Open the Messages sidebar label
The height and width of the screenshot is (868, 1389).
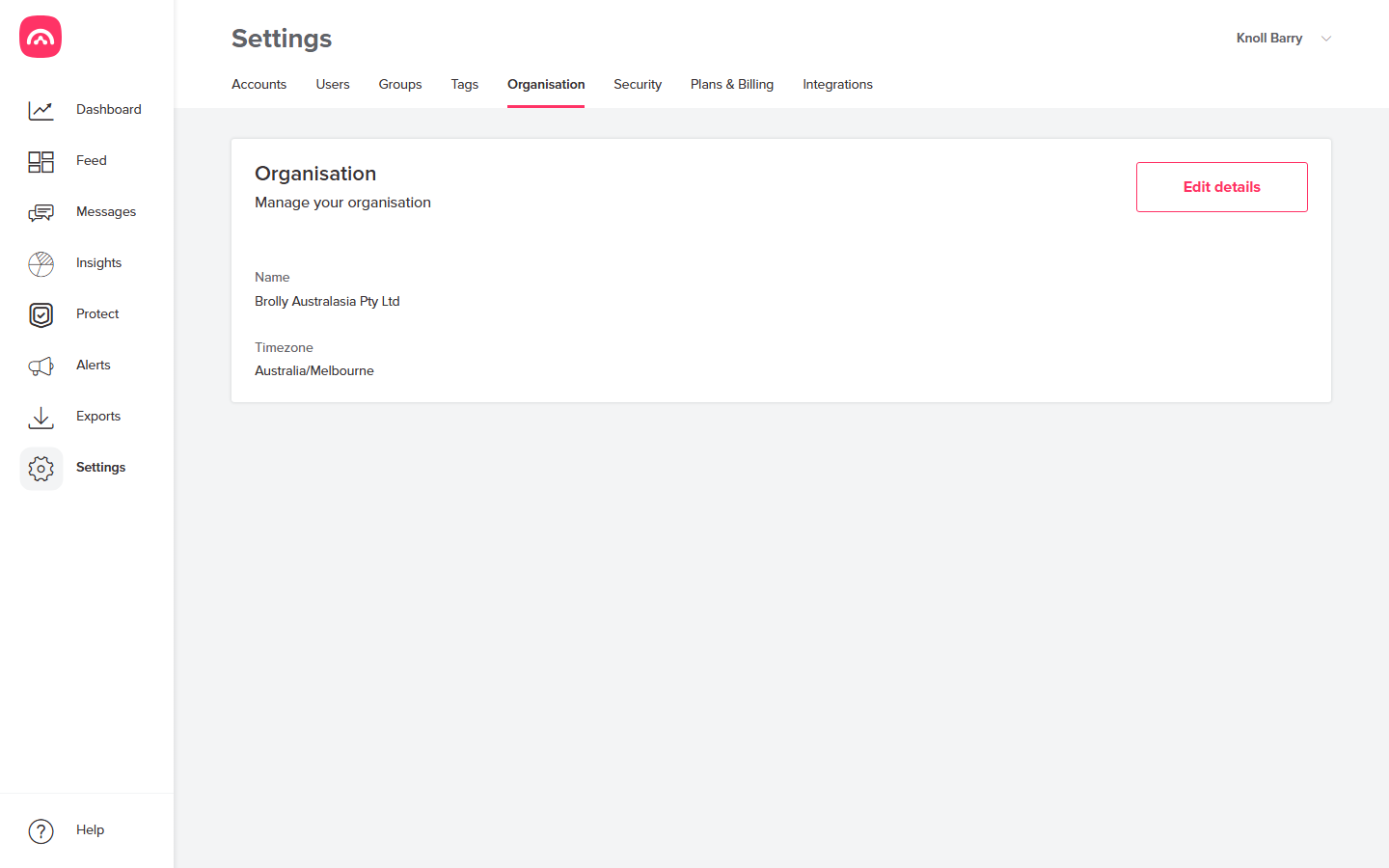point(106,211)
